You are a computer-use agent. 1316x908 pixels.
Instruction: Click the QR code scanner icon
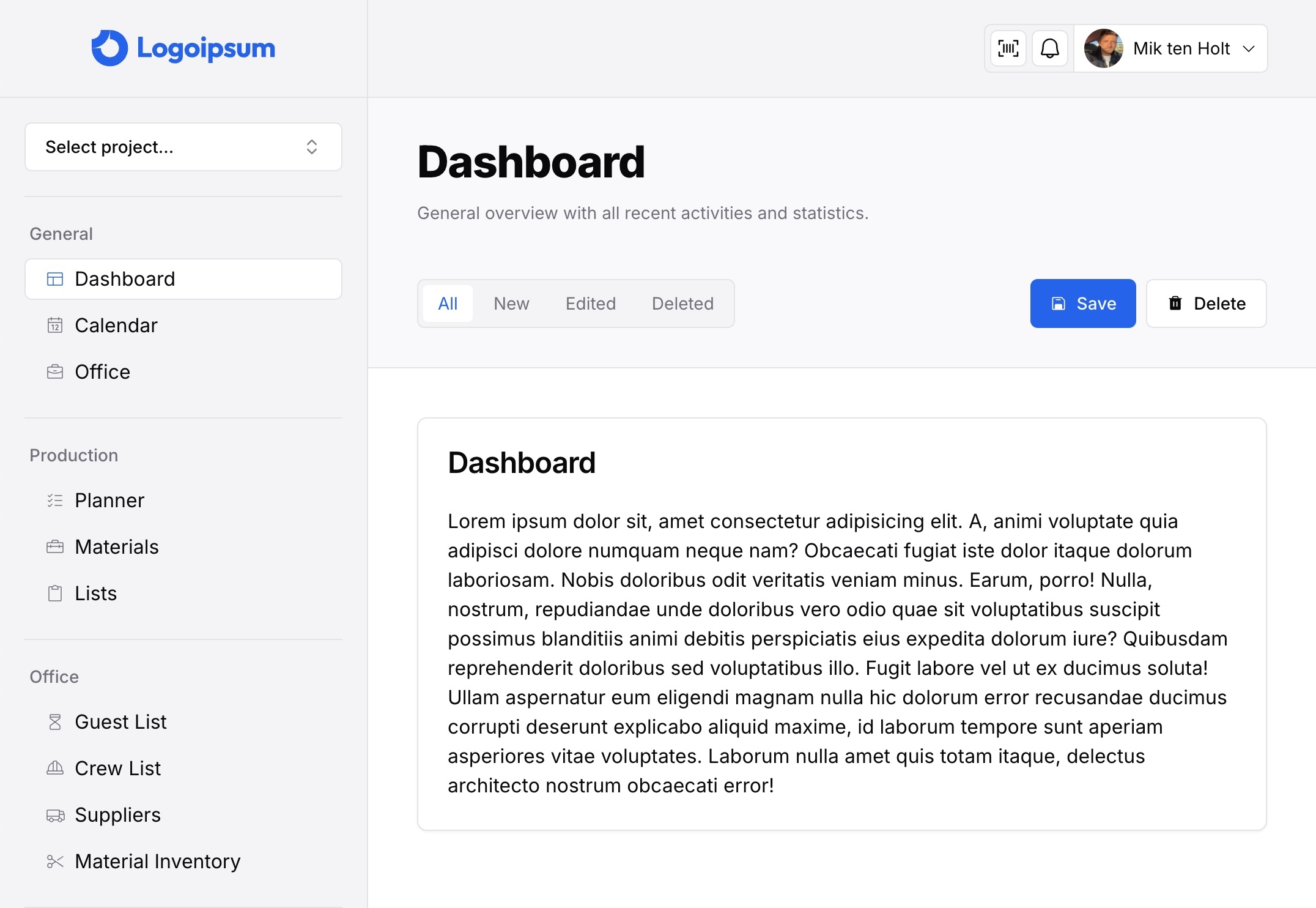point(1008,48)
